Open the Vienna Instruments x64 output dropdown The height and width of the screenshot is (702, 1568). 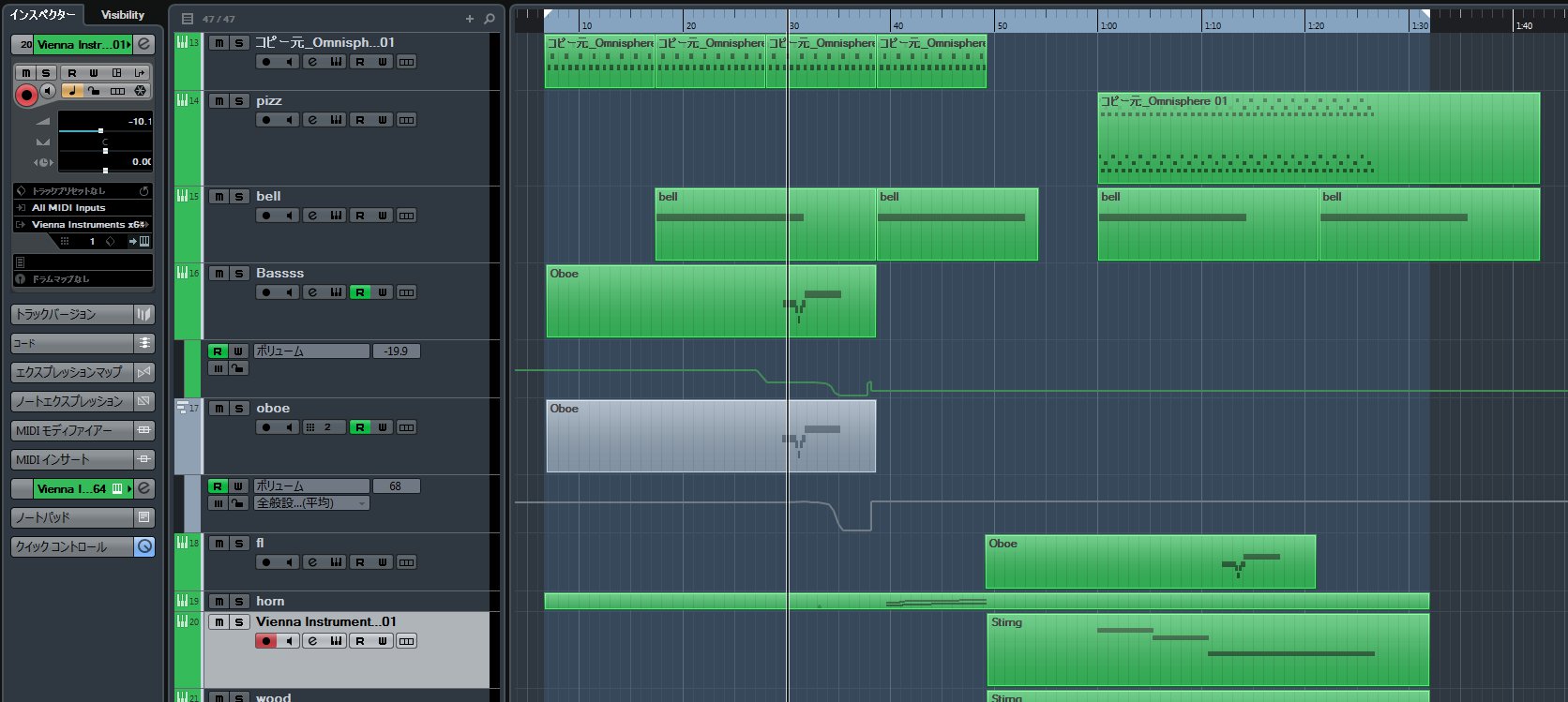tap(83, 225)
